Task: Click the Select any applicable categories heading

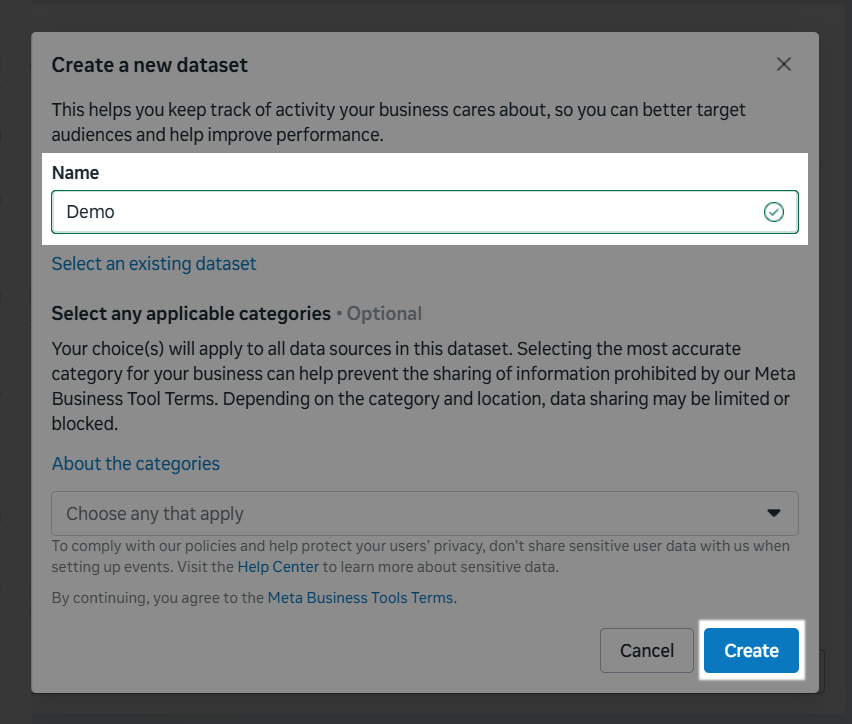Action: (191, 314)
